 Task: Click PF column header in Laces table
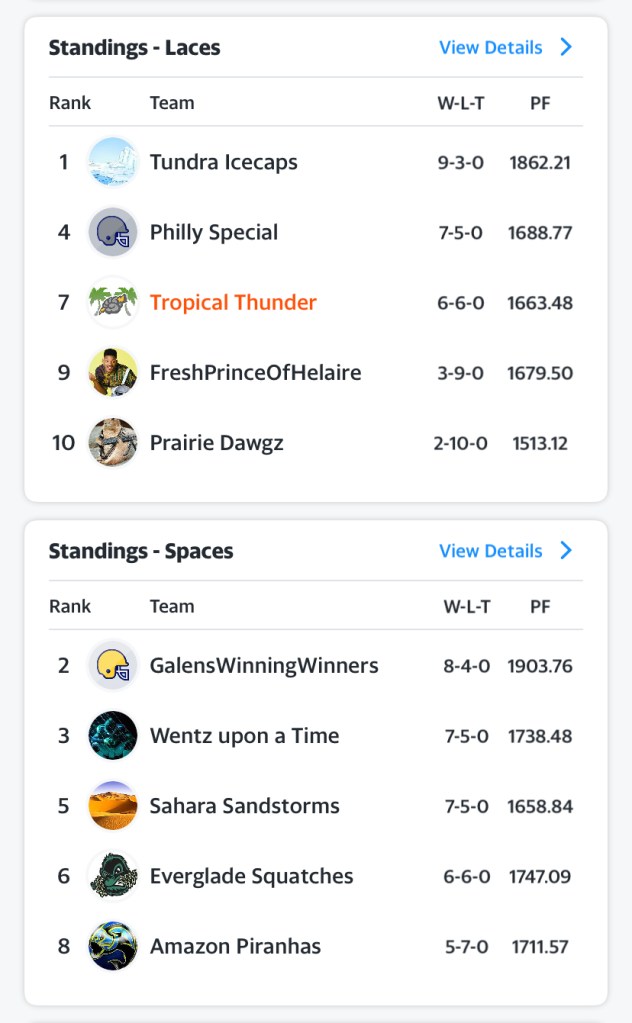pos(540,102)
